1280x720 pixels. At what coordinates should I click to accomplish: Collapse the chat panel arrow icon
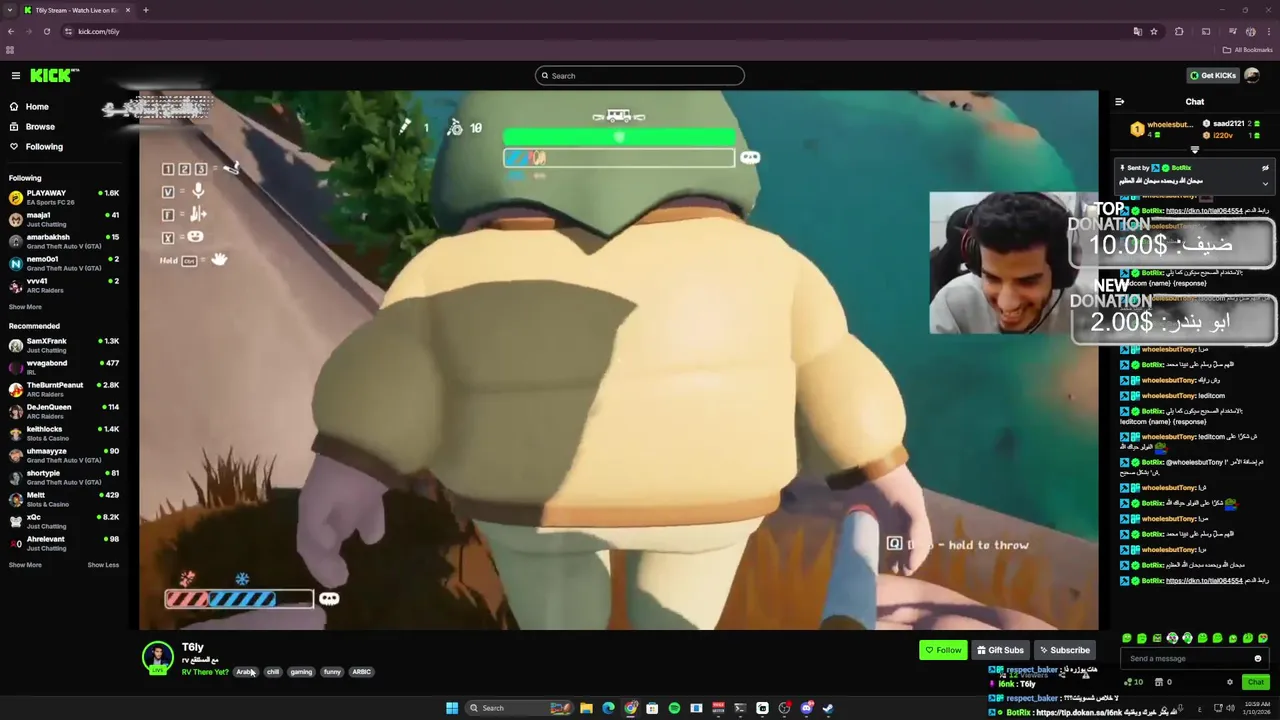tap(1119, 102)
